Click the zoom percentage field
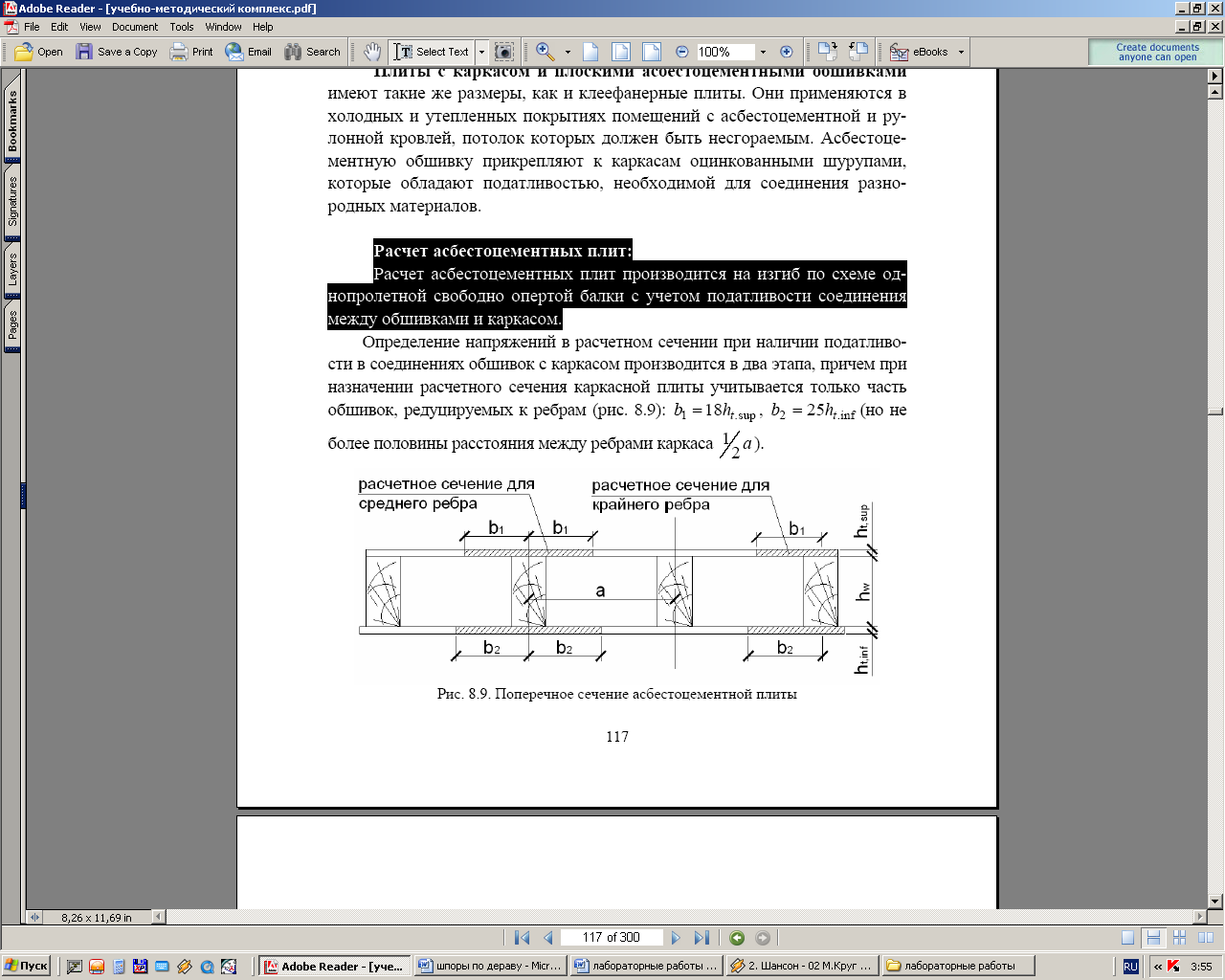 [x=725, y=52]
